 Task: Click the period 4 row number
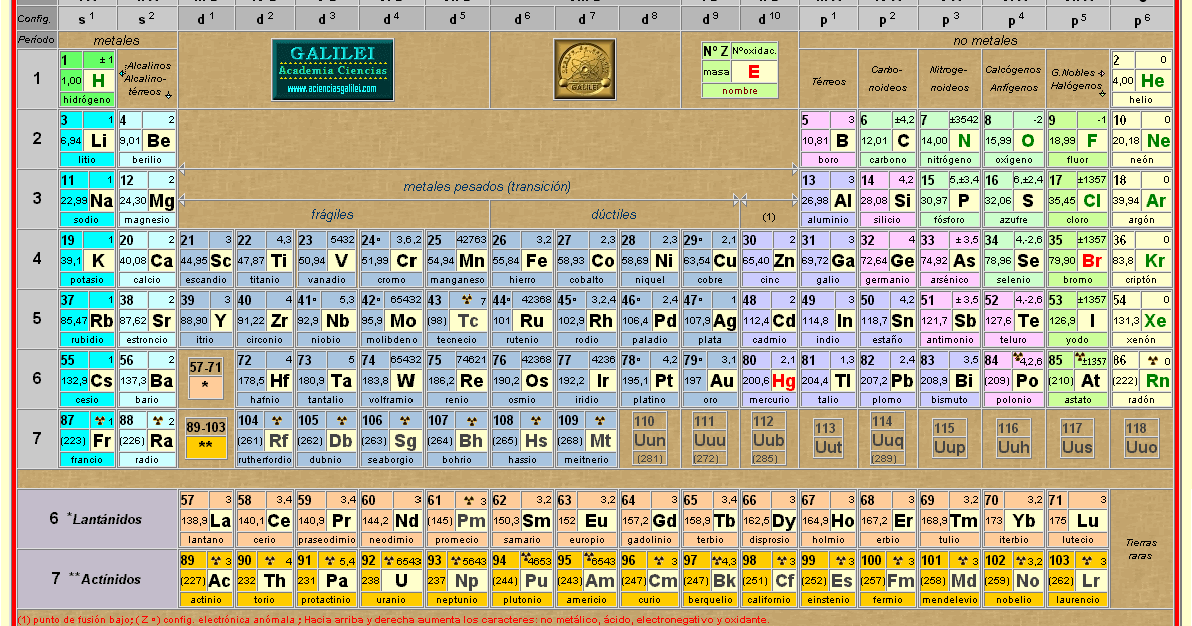point(36,259)
